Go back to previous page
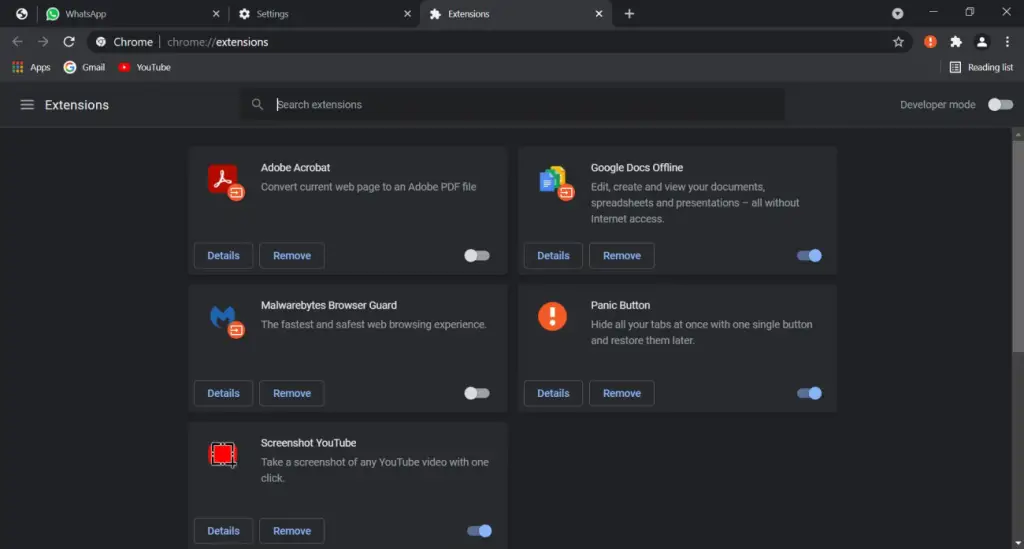This screenshot has height=549, width=1024. (x=18, y=42)
